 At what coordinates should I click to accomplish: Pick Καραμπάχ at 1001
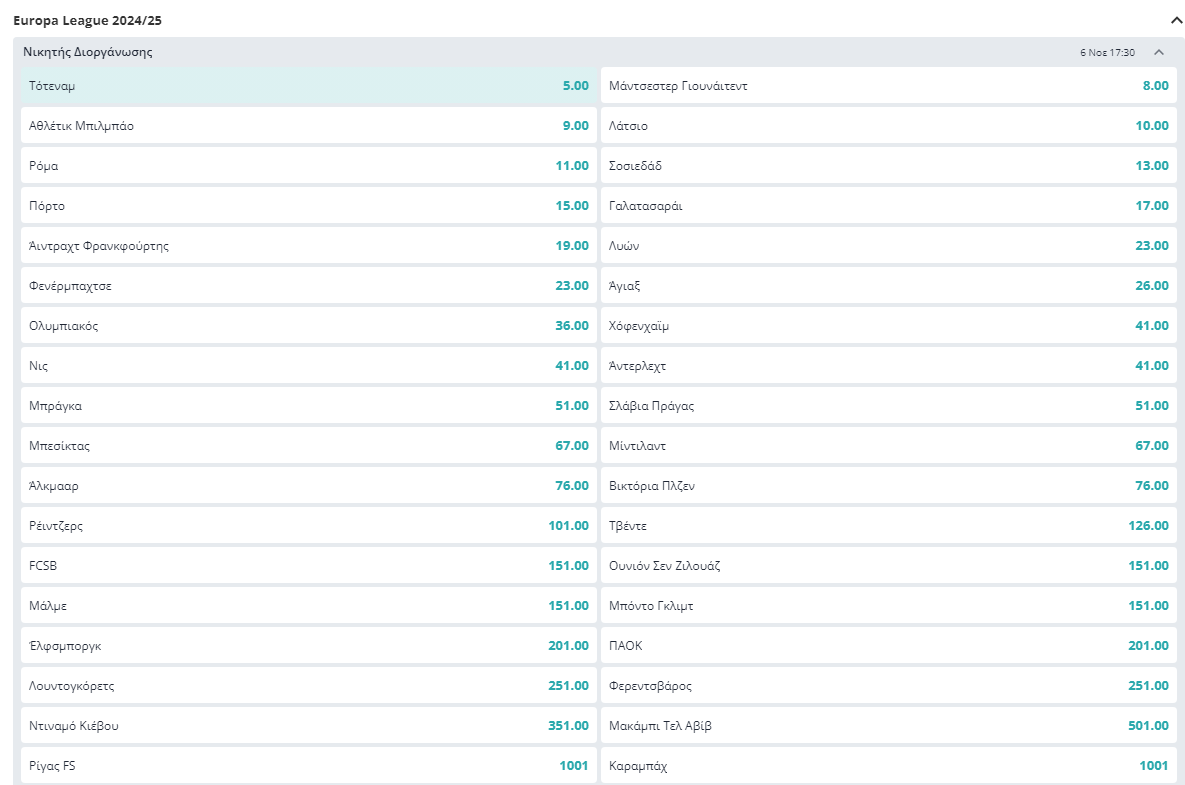pyautogui.click(x=889, y=766)
